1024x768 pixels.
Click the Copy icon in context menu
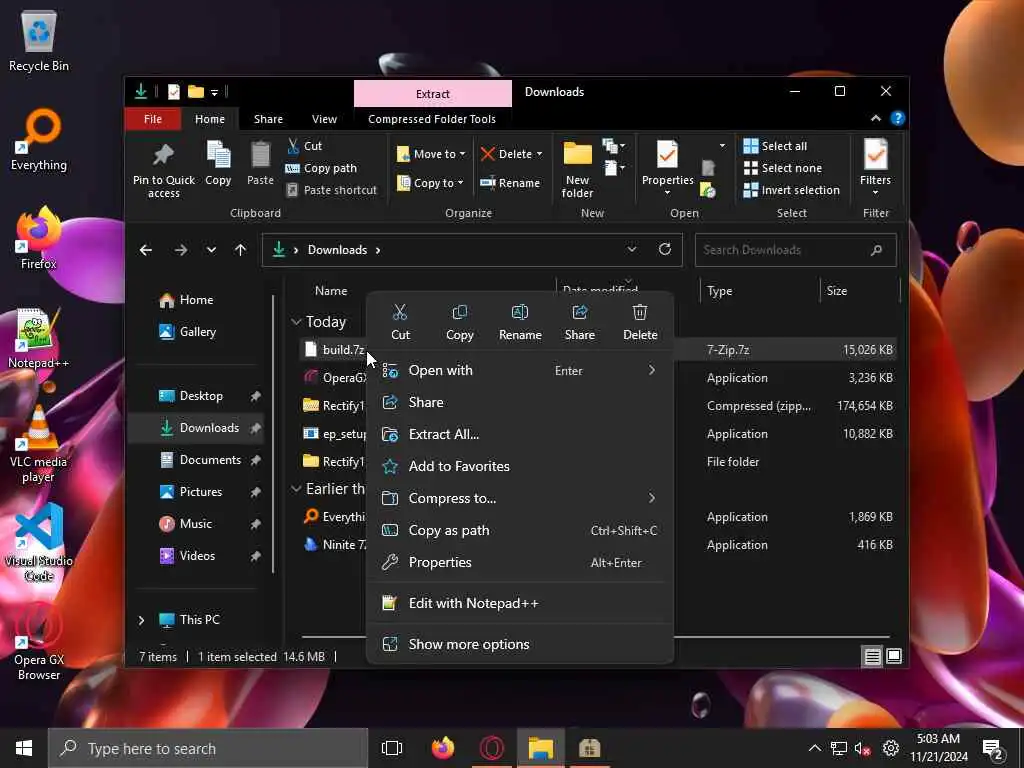pos(460,312)
